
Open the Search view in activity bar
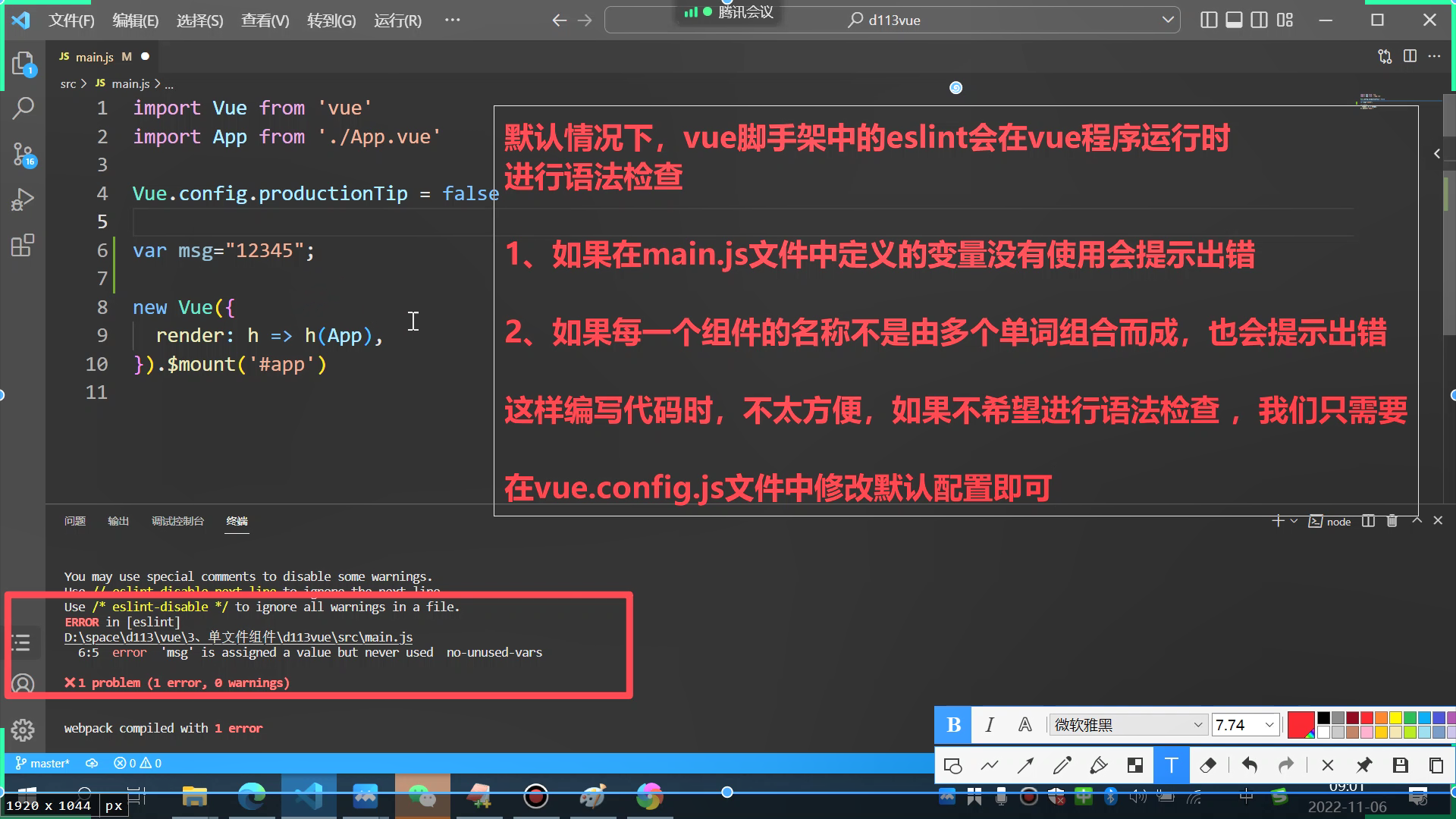(x=24, y=108)
